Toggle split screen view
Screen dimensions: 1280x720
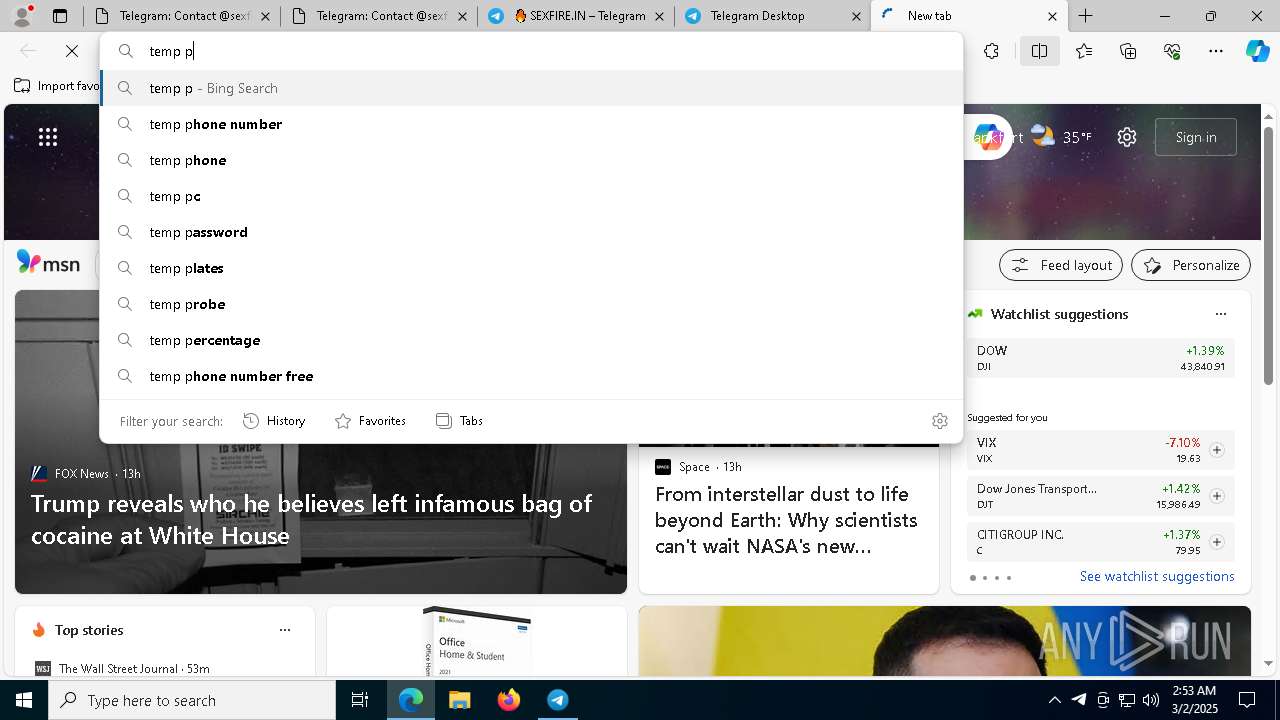click(1039, 51)
